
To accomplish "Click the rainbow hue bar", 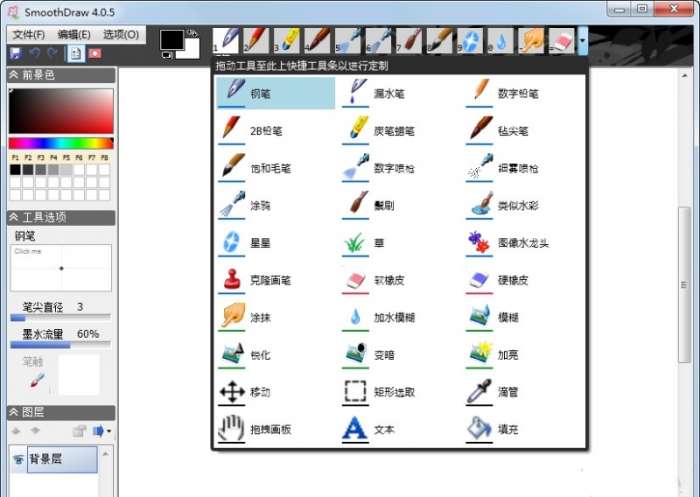I will pos(61,143).
